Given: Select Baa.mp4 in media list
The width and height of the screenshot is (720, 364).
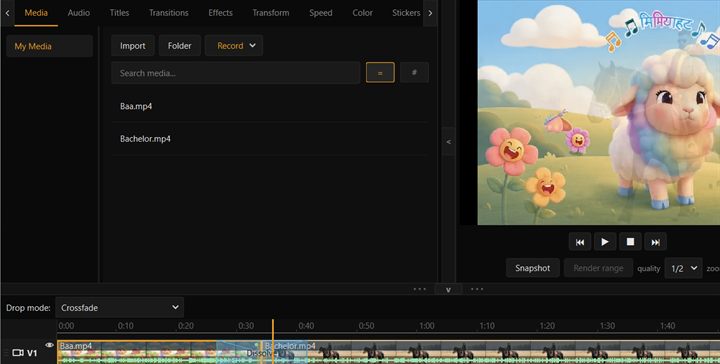Looking at the screenshot, I should [x=270, y=106].
